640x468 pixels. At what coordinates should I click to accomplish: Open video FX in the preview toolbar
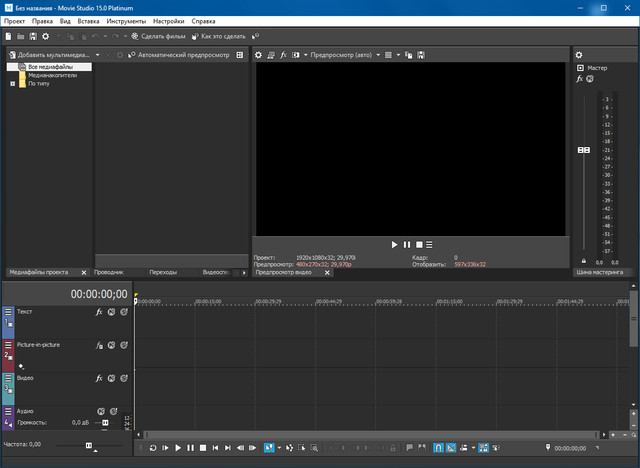coord(283,54)
